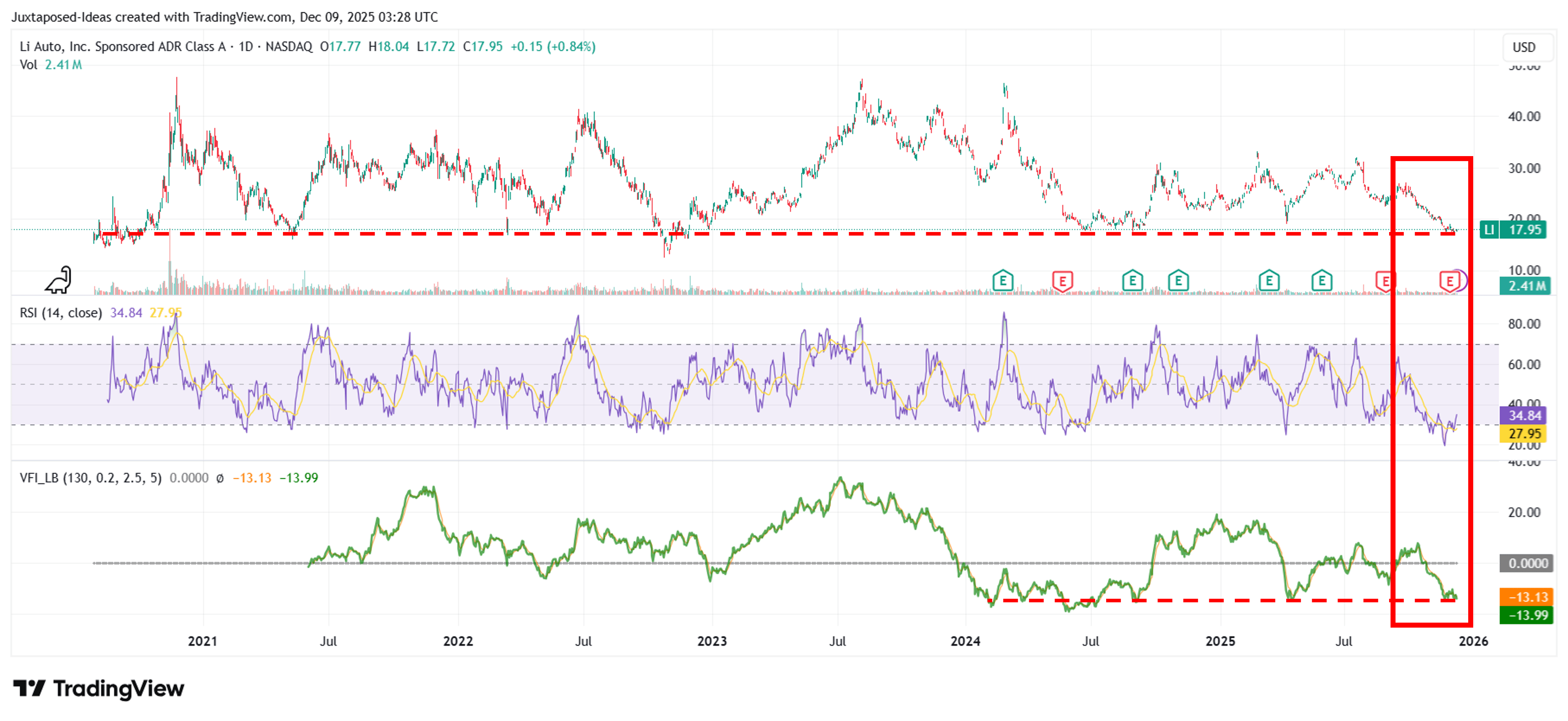
Task: Click the green earnings badge from early 2024
Action: tap(1004, 281)
